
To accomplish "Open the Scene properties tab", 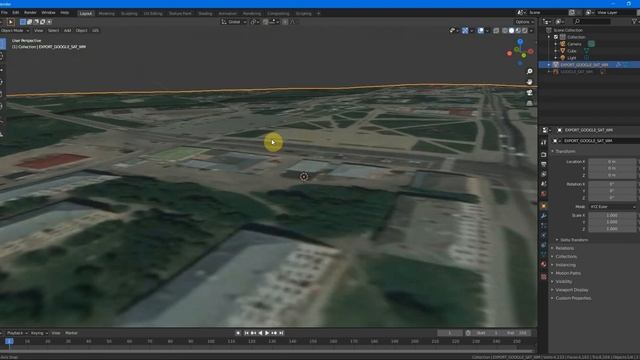I will coord(544,184).
